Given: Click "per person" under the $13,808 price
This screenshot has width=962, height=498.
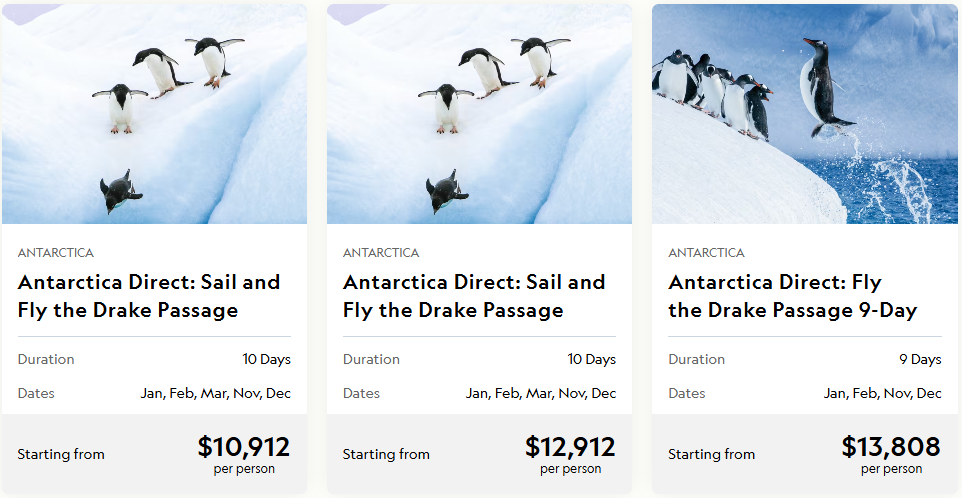Looking at the screenshot, I should (x=892, y=468).
